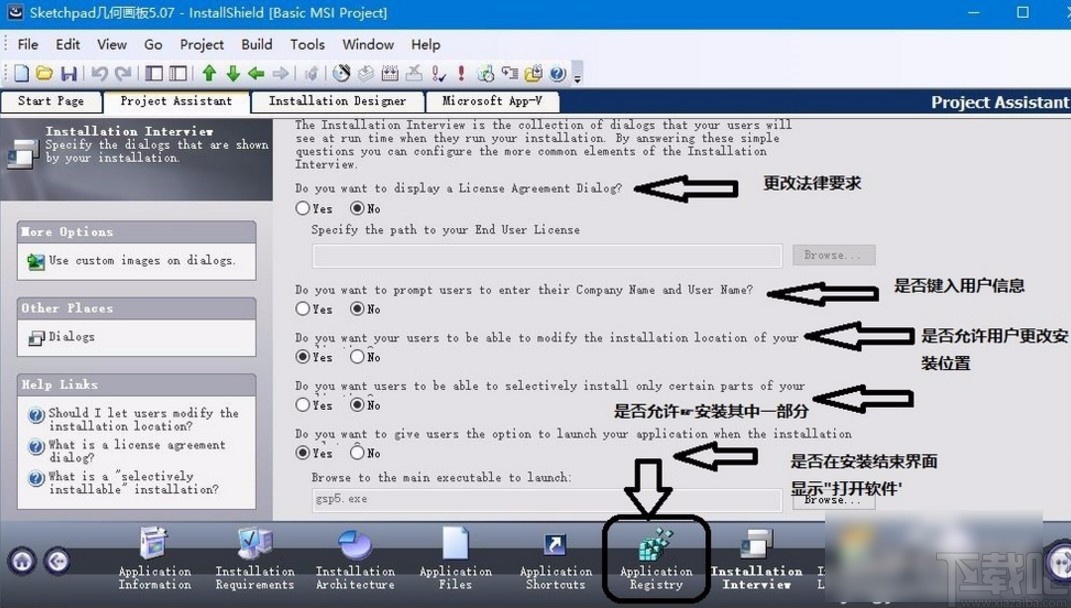The width and height of the screenshot is (1071, 608).
Task: Create a new project with toolbar icon
Action: click(x=22, y=73)
